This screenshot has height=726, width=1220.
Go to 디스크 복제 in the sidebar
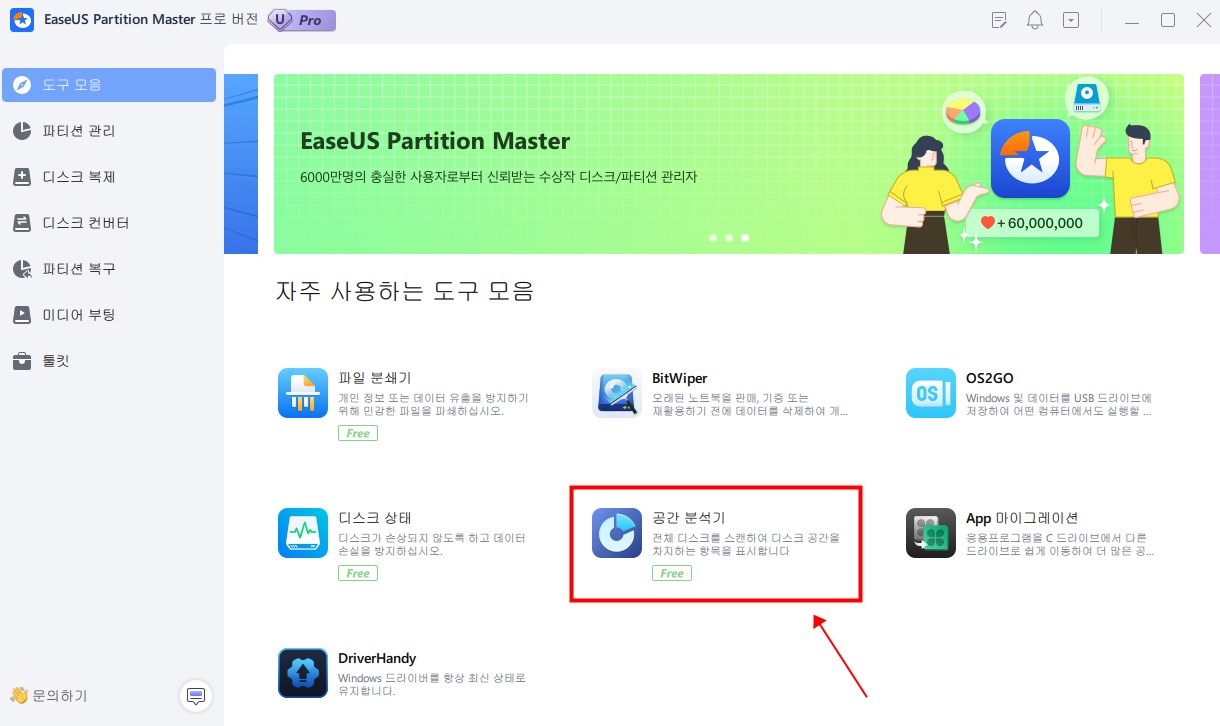(78, 177)
